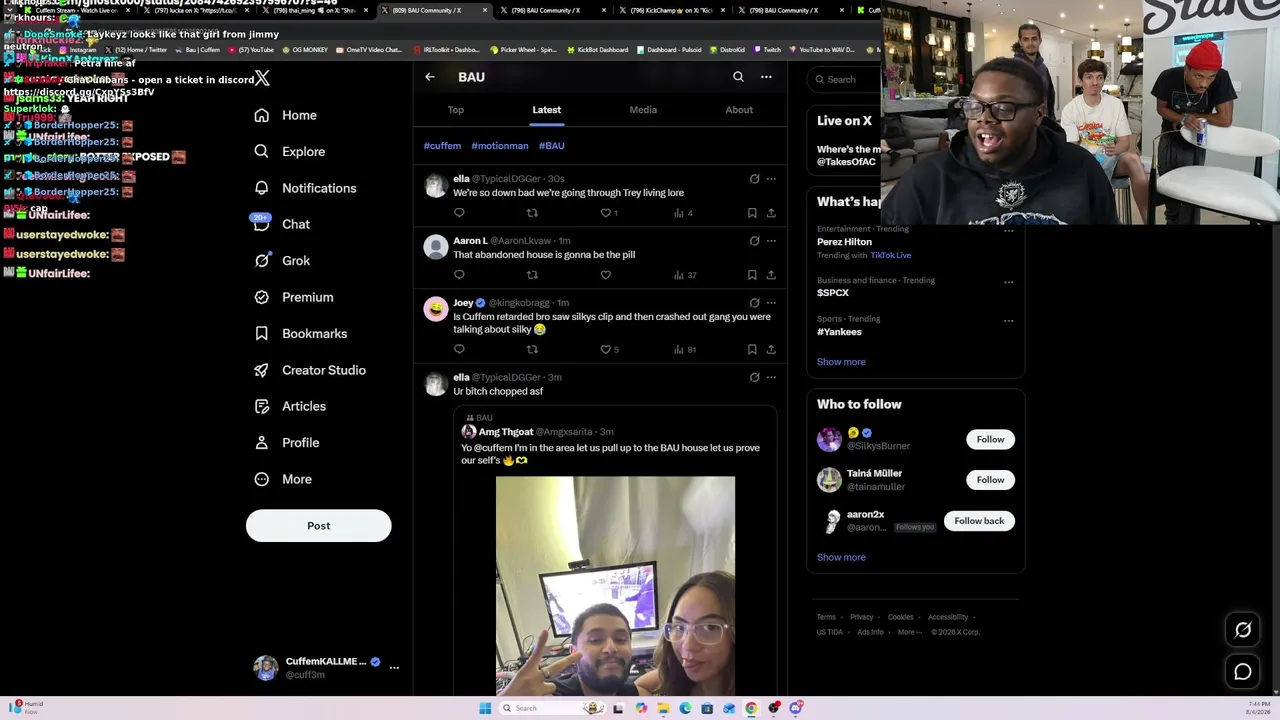
Task: Open more options on ella's Trey lore post
Action: 771,179
